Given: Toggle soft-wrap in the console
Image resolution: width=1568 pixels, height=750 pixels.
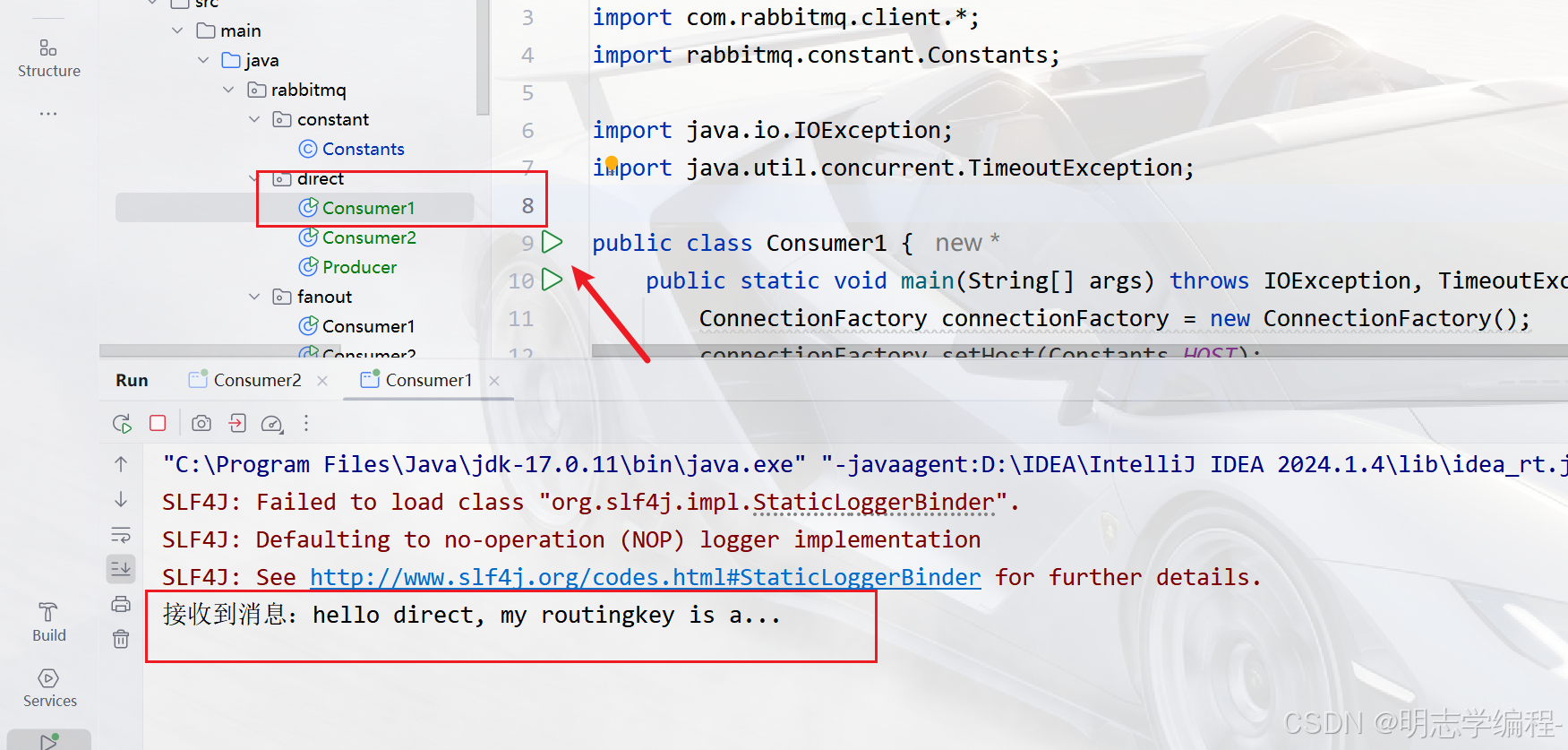Looking at the screenshot, I should 121,535.
